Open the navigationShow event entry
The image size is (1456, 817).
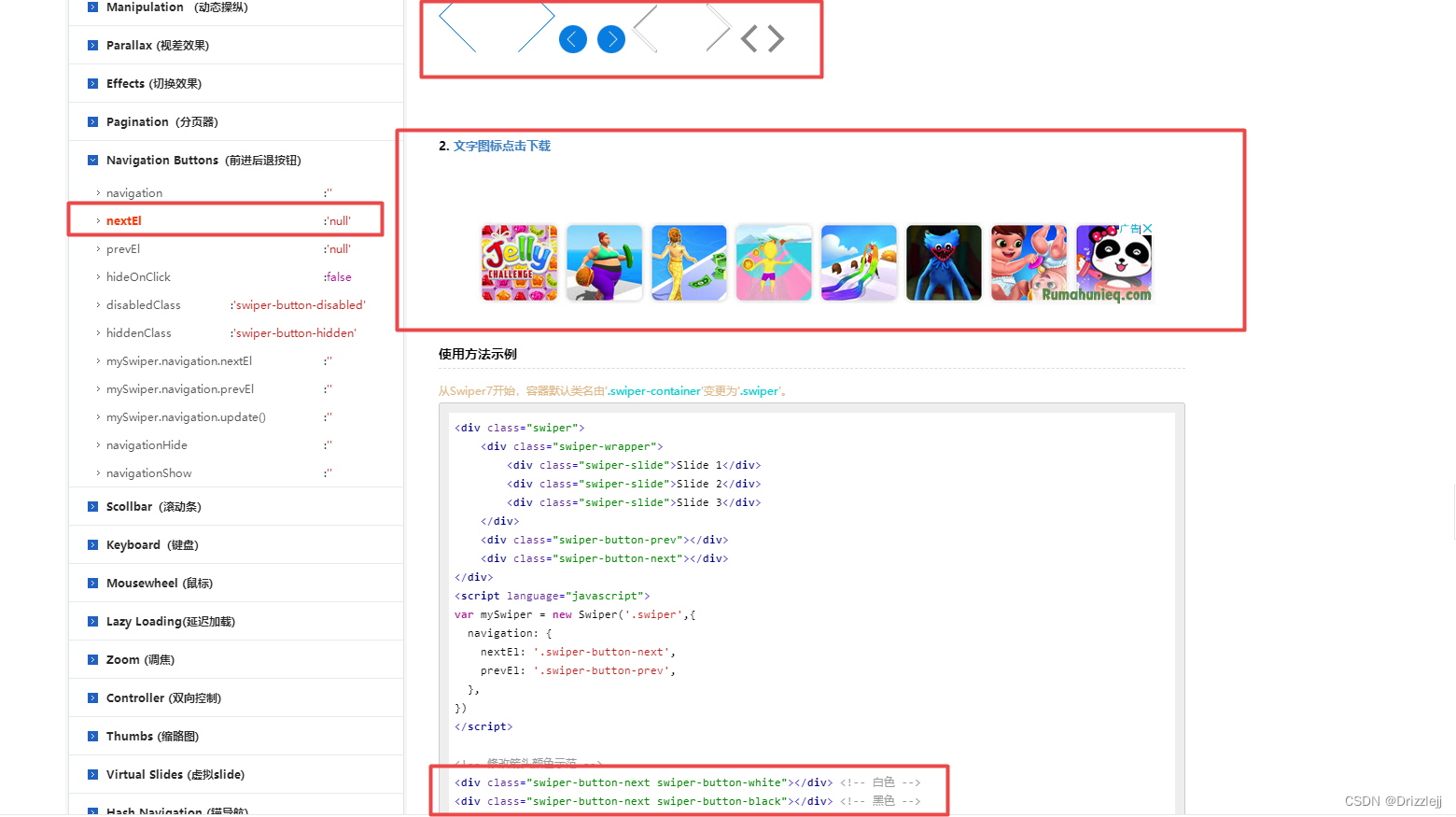click(149, 473)
